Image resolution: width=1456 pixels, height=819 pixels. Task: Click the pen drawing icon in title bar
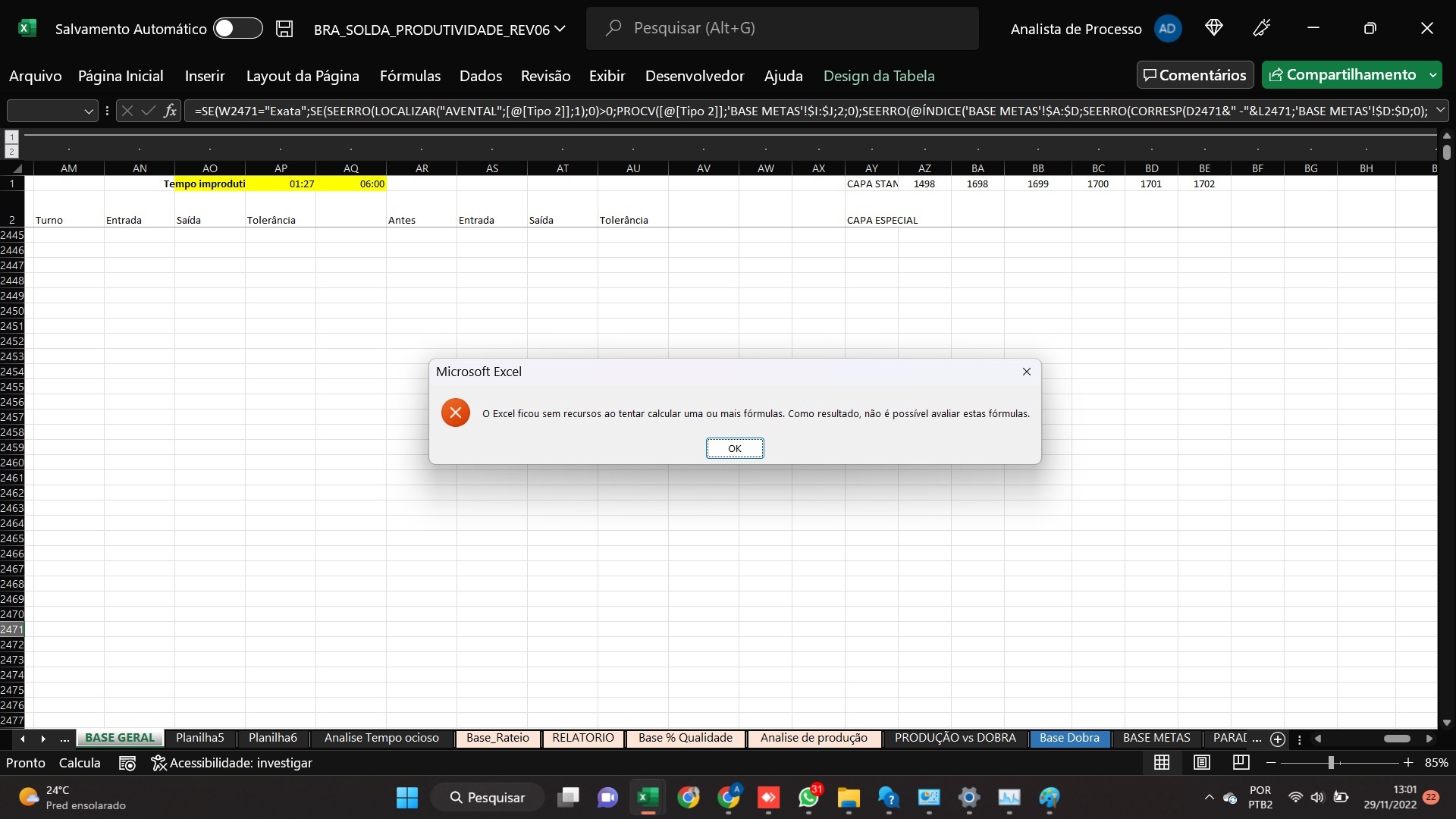point(1262,28)
